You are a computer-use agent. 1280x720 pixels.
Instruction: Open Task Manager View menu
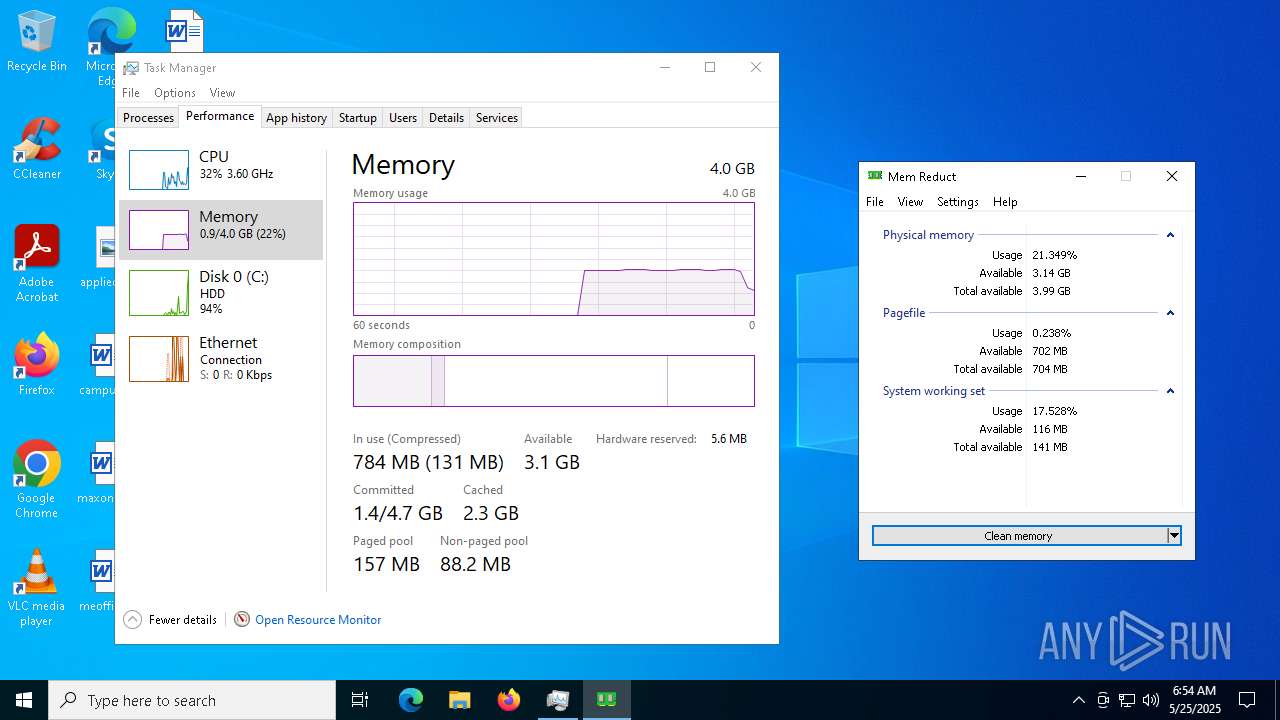pos(222,93)
